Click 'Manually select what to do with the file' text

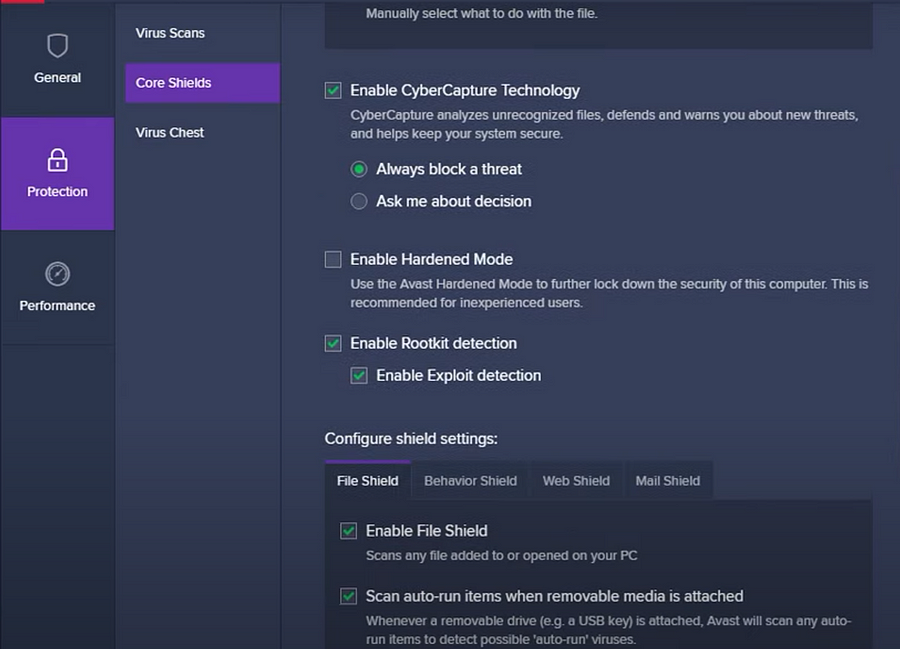[482, 13]
